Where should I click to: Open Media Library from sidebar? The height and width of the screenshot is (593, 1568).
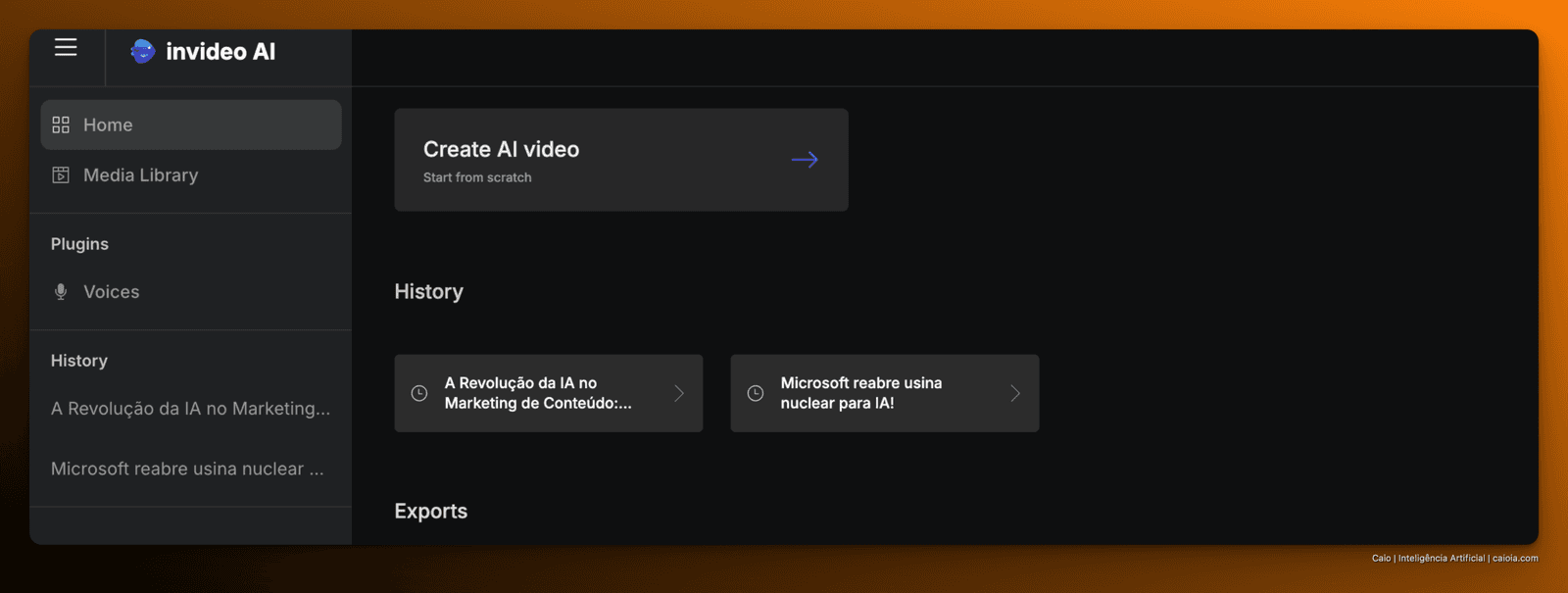tap(191, 174)
